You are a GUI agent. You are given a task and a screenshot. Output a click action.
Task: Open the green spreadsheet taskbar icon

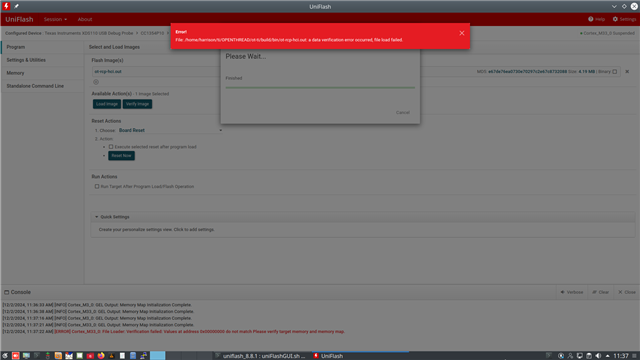click(x=80, y=356)
